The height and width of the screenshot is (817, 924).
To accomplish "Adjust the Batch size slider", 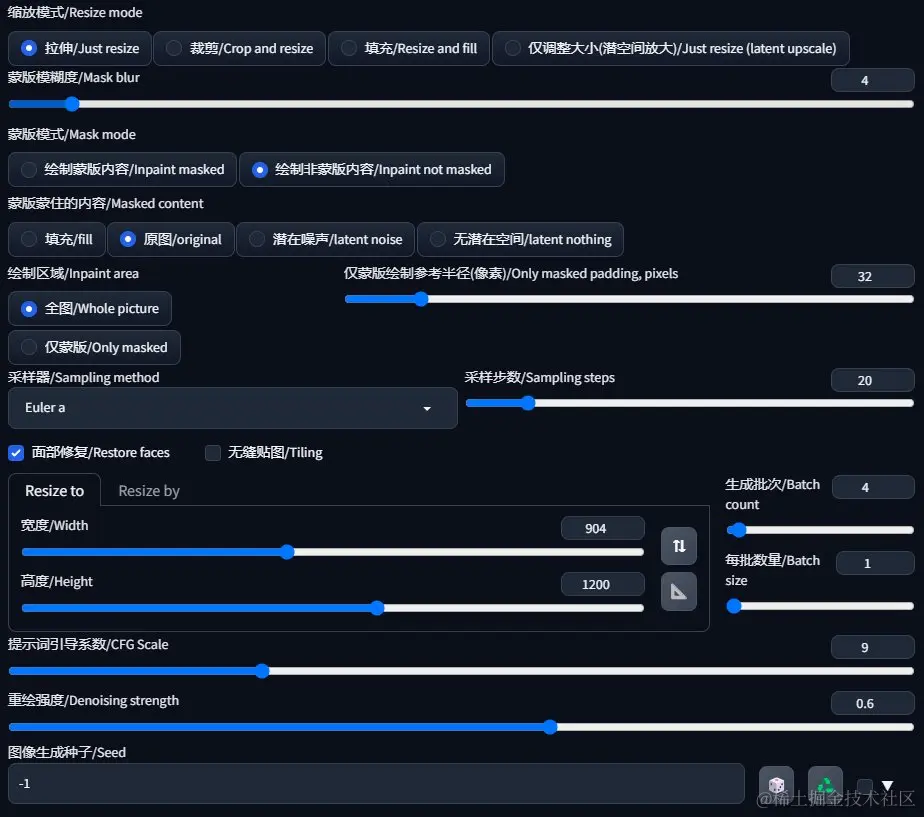I will coord(820,606).
